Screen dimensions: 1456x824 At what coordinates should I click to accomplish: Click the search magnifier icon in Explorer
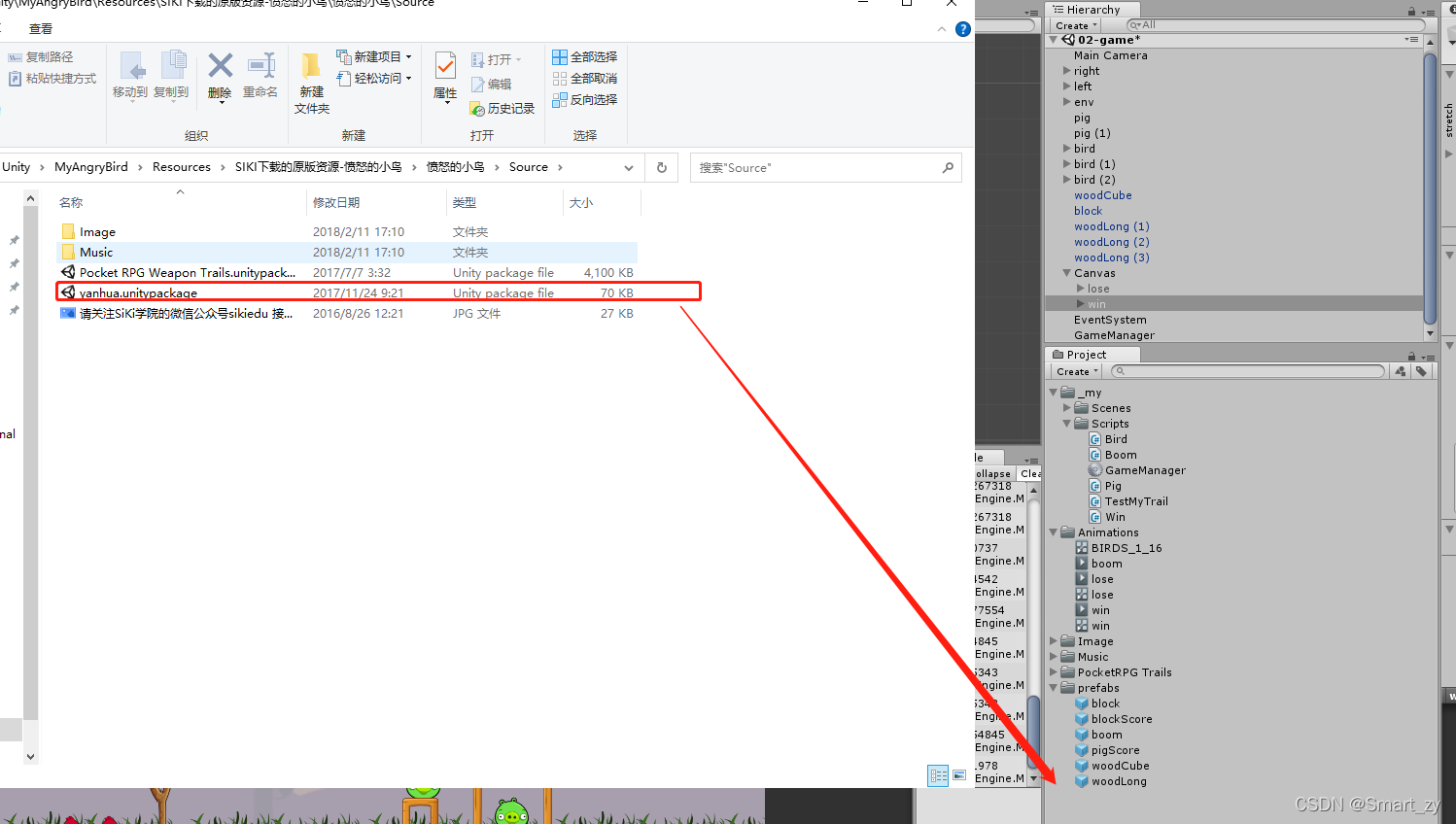949,168
